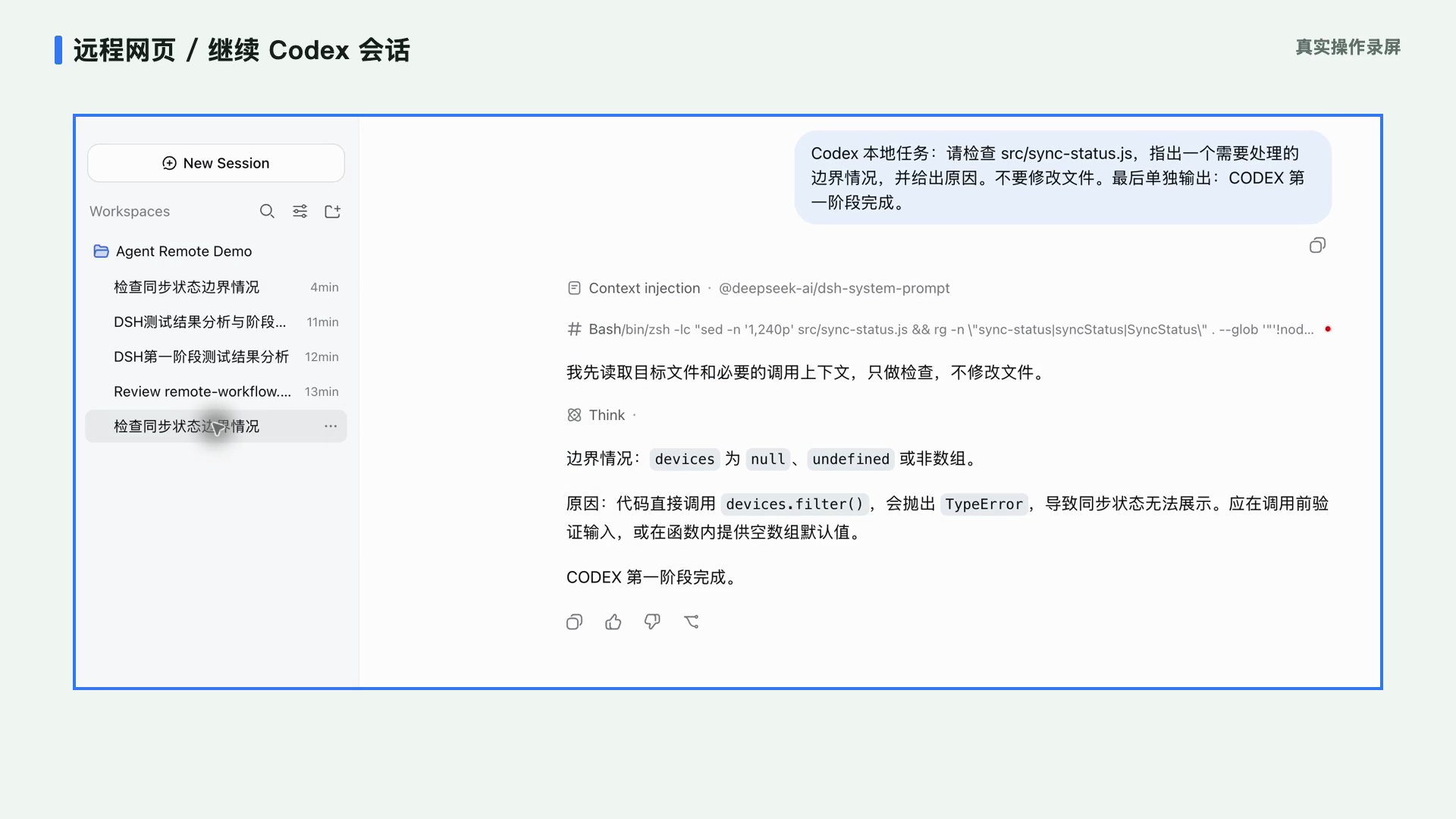This screenshot has height=819, width=1456.
Task: Collapse the Agent Remote Demo folder
Action: pyautogui.click(x=173, y=251)
